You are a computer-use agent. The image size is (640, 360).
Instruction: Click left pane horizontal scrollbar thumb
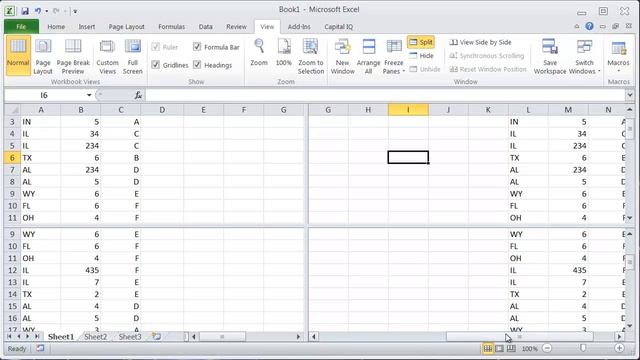pyautogui.click(x=222, y=337)
